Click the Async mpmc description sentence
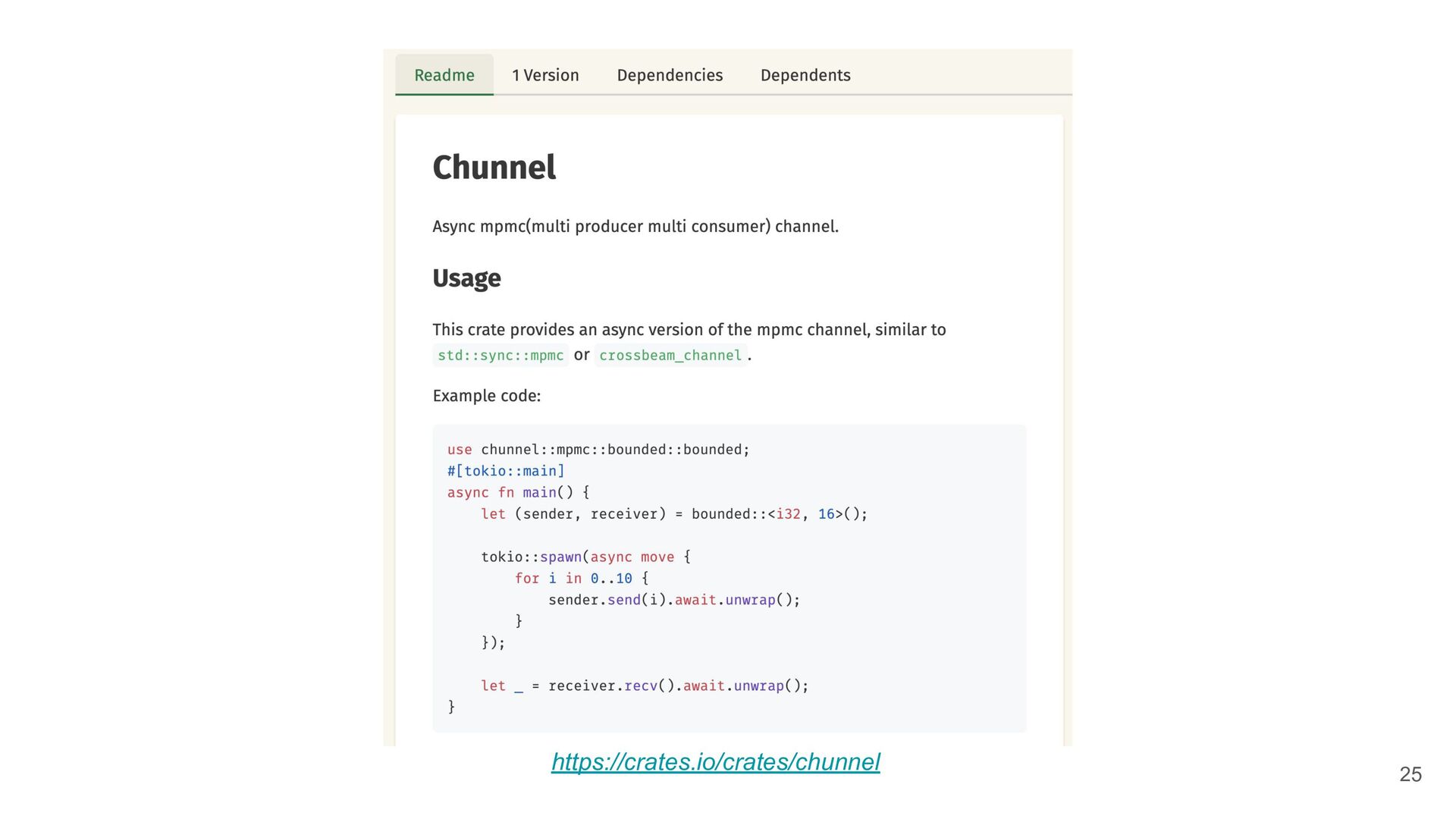 635,227
